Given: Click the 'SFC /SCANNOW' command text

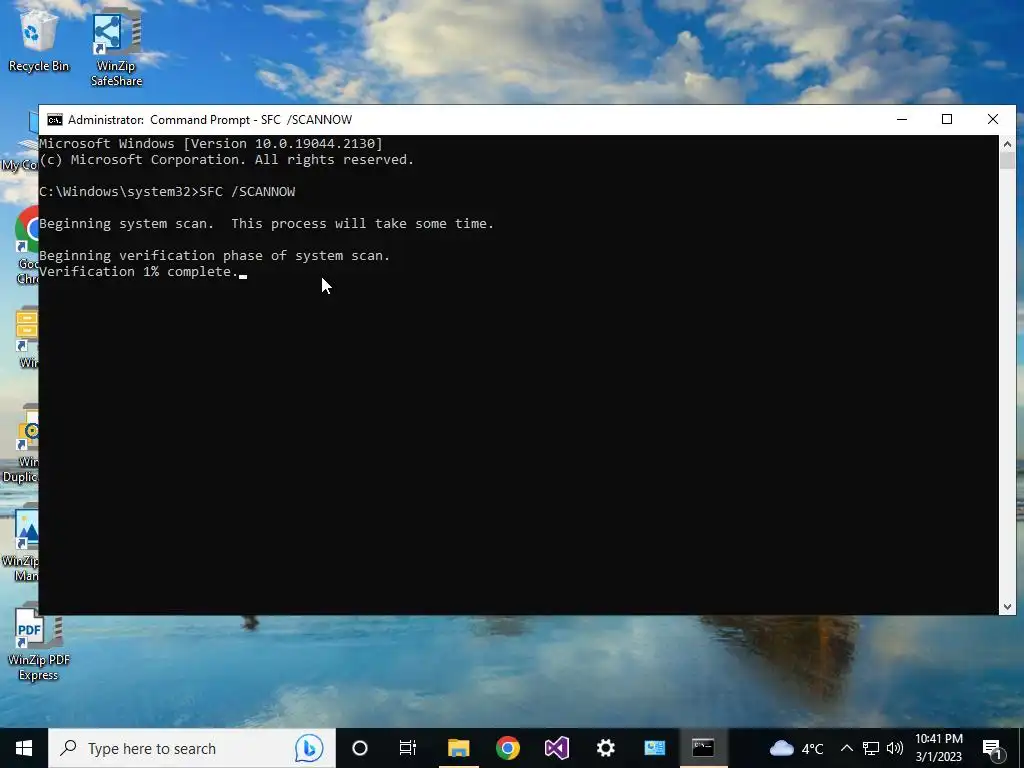Looking at the screenshot, I should pyautogui.click(x=248, y=192).
